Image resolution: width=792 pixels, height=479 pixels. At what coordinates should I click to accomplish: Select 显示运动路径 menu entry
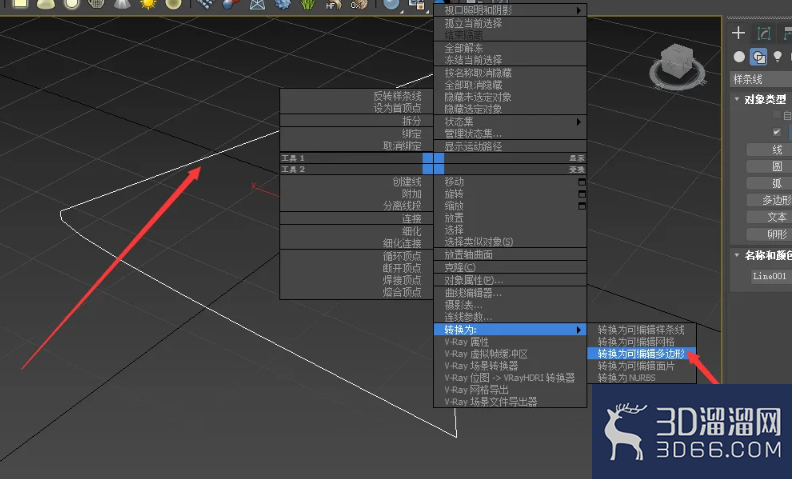510,147
